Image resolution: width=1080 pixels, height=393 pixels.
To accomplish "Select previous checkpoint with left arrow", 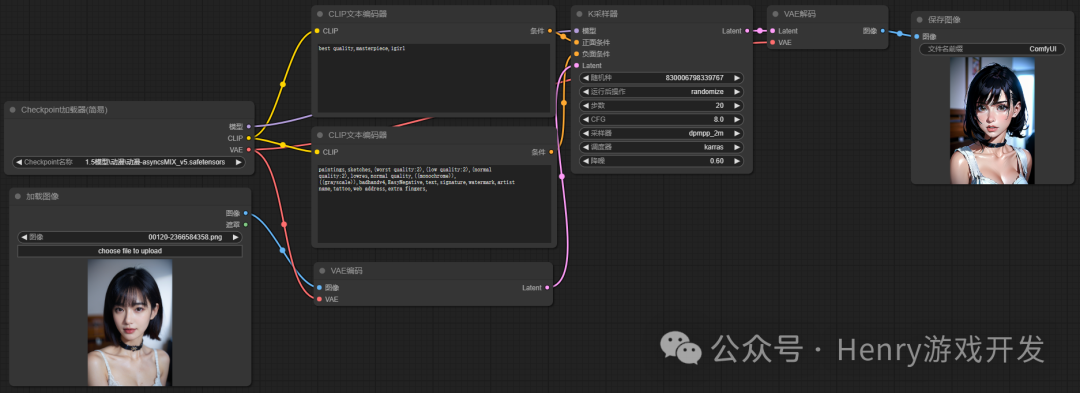I will tap(19, 162).
